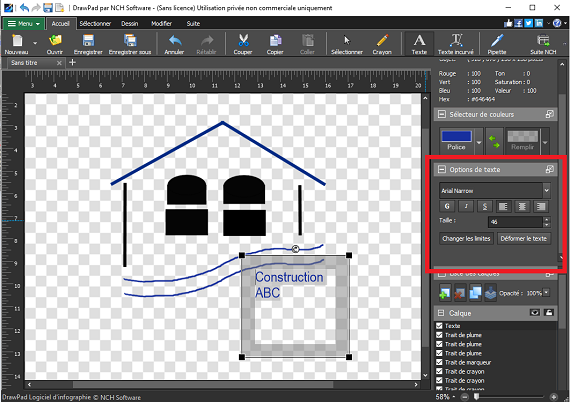This screenshot has height=402, width=570.
Task: Click the Twitter share icon
Action: pyautogui.click(x=529, y=23)
